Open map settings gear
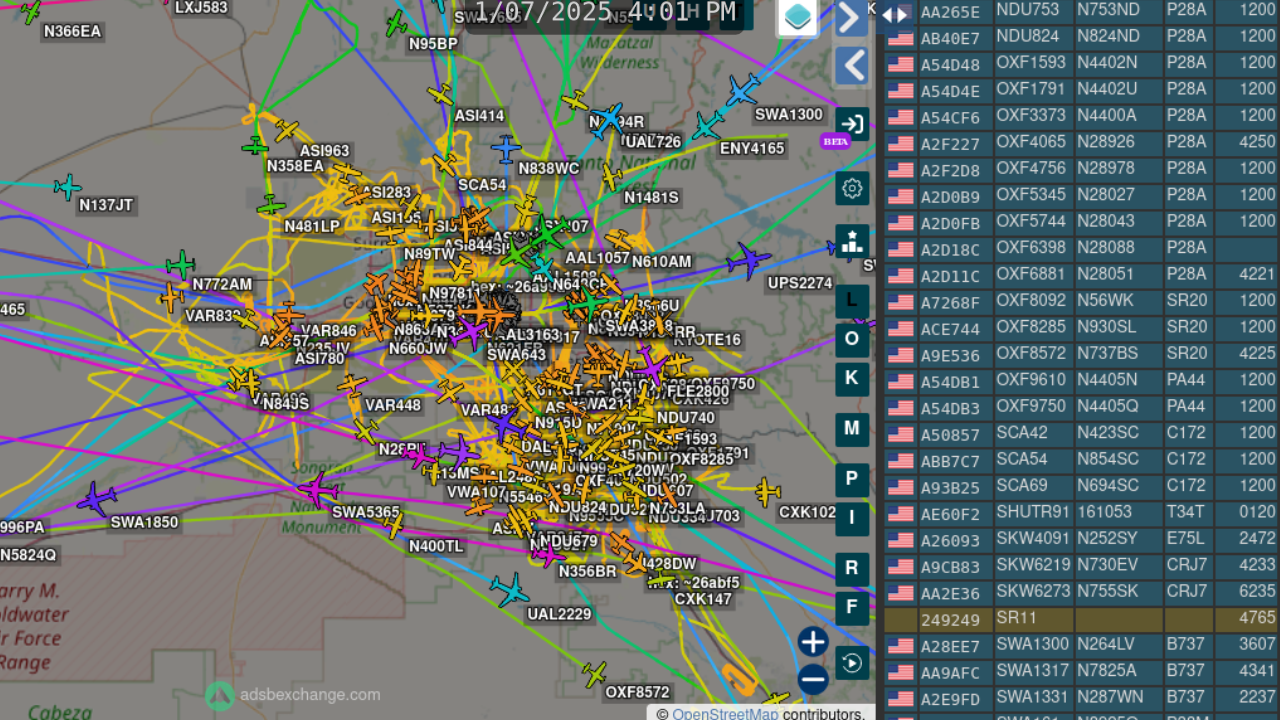The image size is (1280, 720). [852, 188]
